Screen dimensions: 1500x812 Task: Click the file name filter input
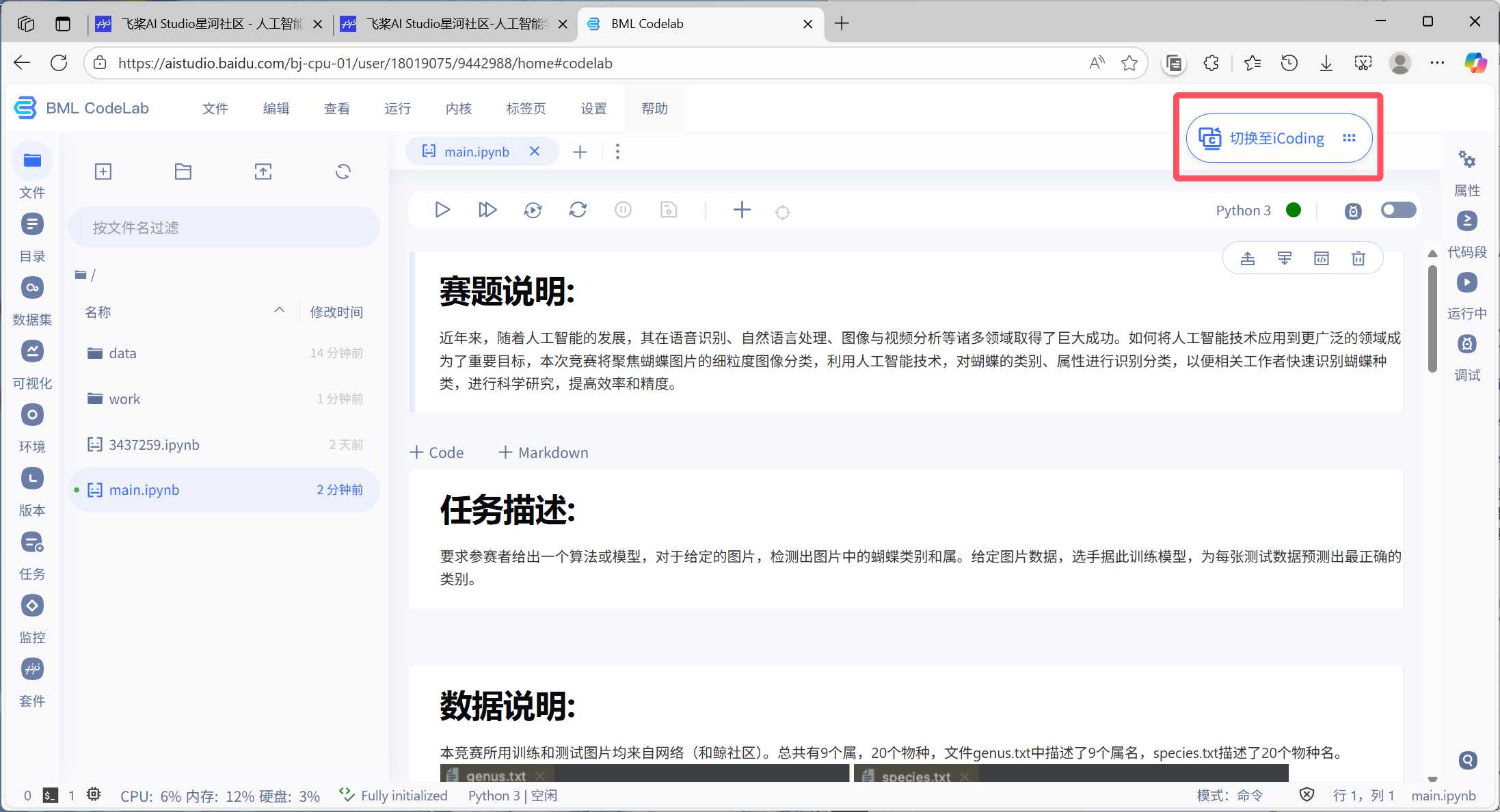[224, 228]
